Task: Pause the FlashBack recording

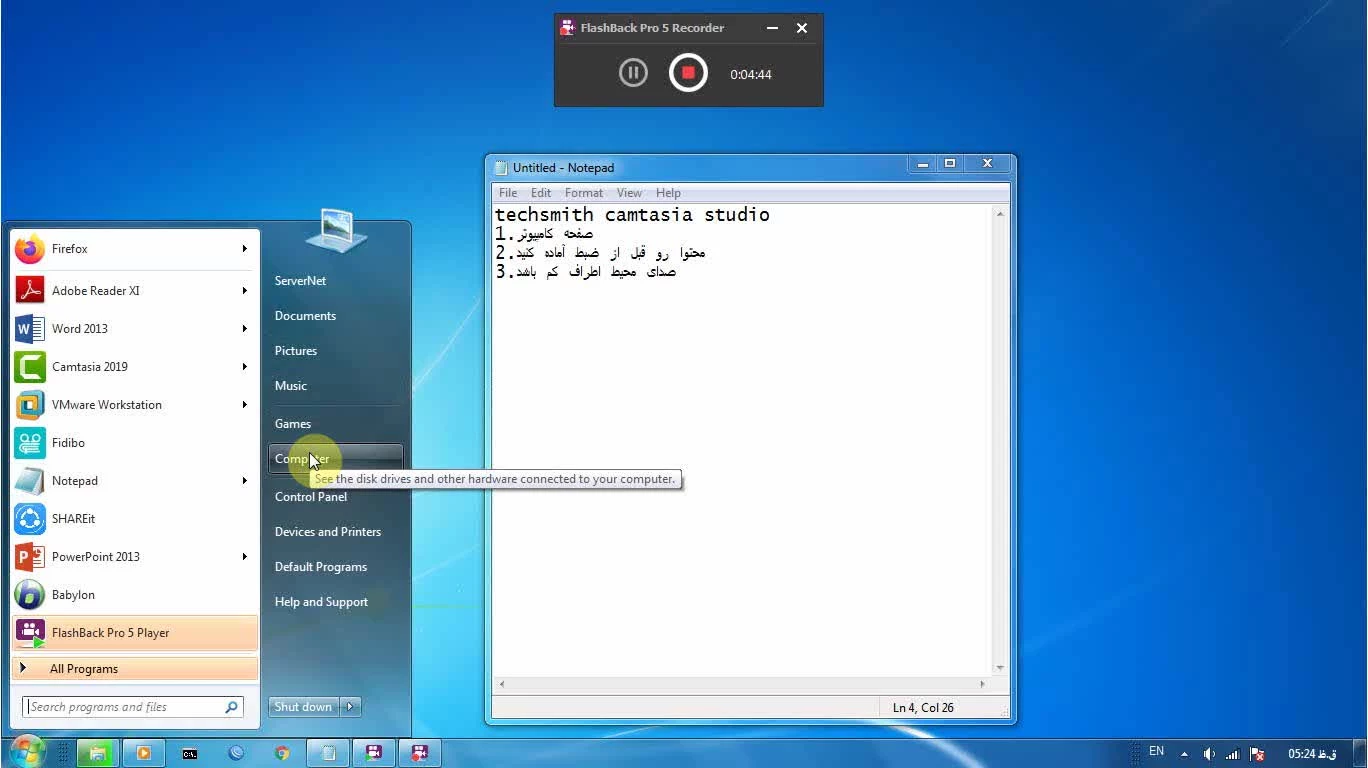Action: pyautogui.click(x=633, y=73)
